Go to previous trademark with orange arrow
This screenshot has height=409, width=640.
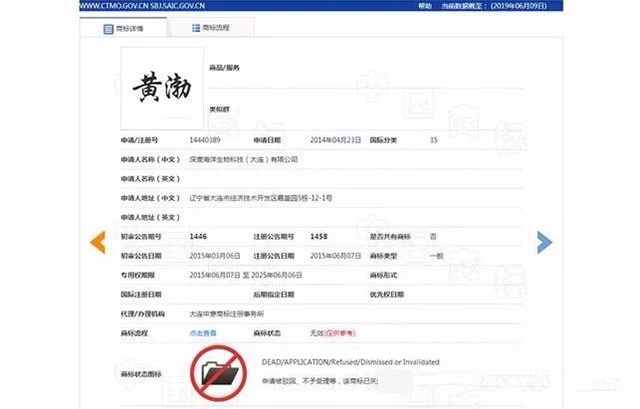coord(98,242)
